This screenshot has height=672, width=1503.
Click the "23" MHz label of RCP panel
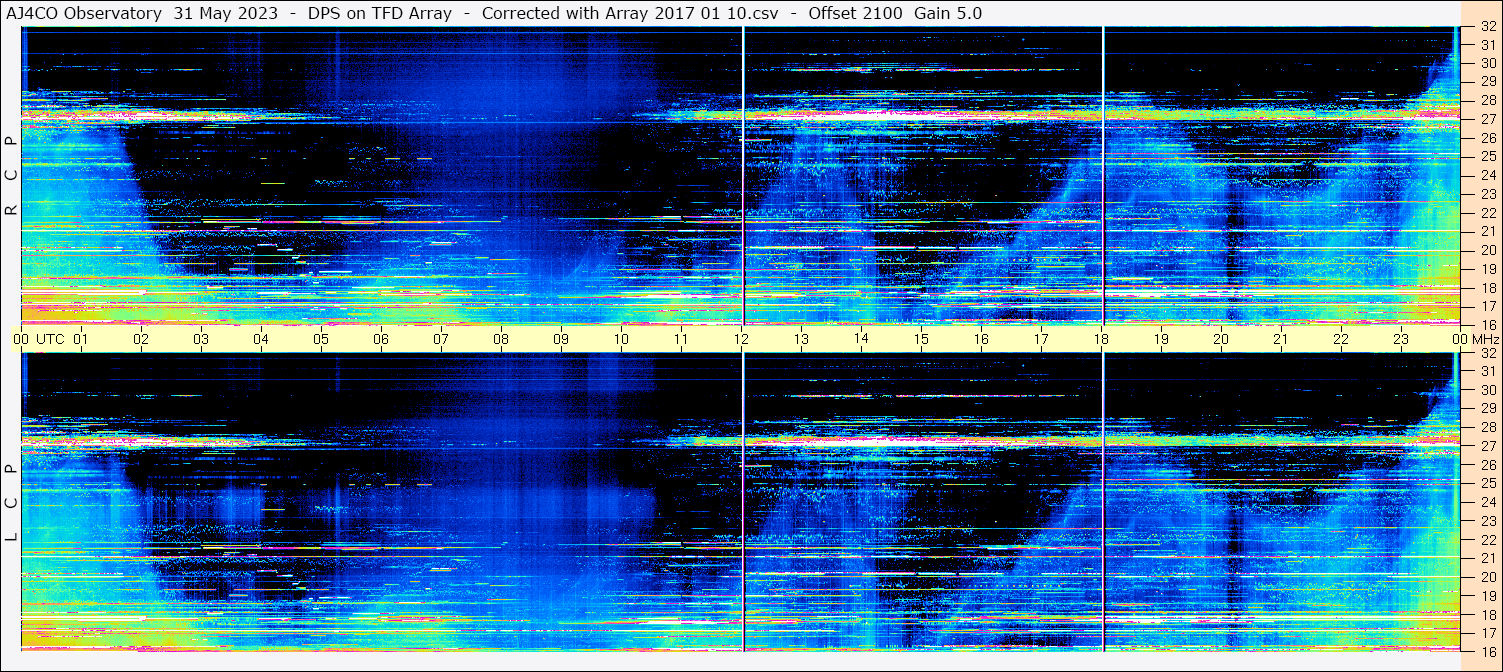click(1488, 194)
